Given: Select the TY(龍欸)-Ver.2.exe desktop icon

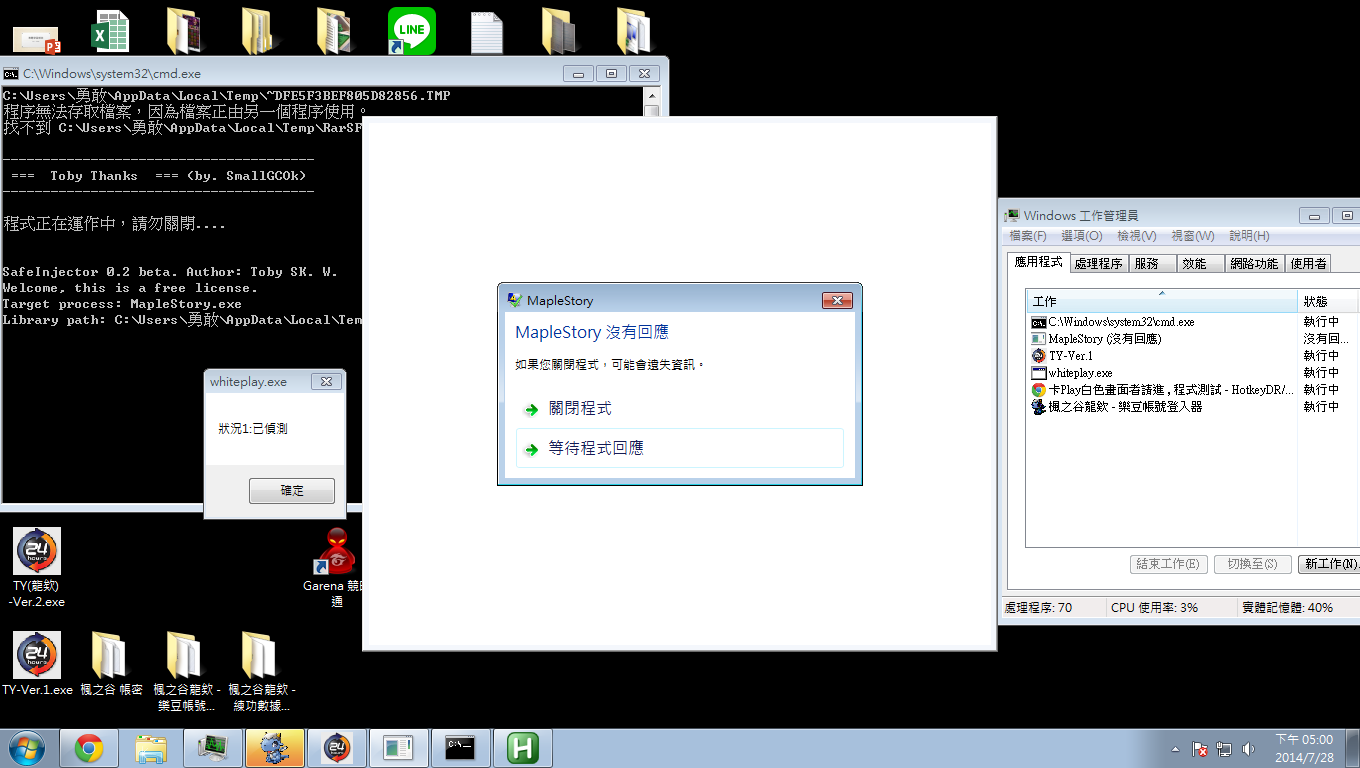Looking at the screenshot, I should tap(37, 568).
